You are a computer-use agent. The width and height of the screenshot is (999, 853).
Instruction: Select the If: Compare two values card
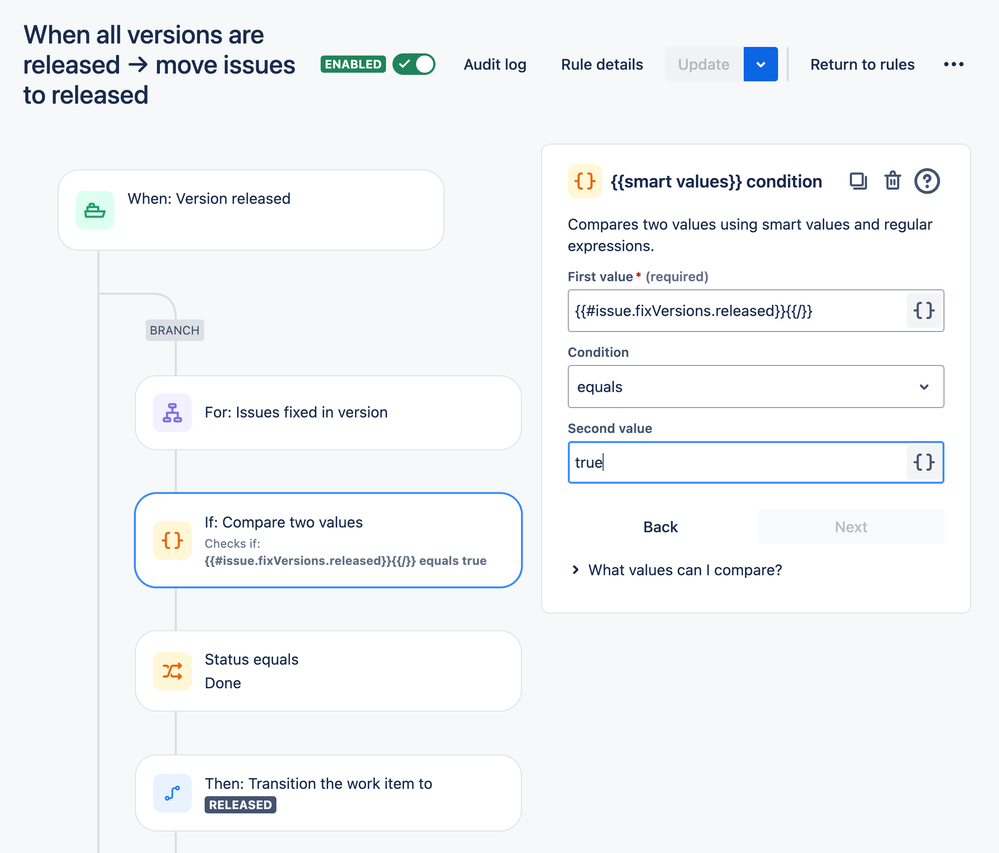tap(328, 540)
